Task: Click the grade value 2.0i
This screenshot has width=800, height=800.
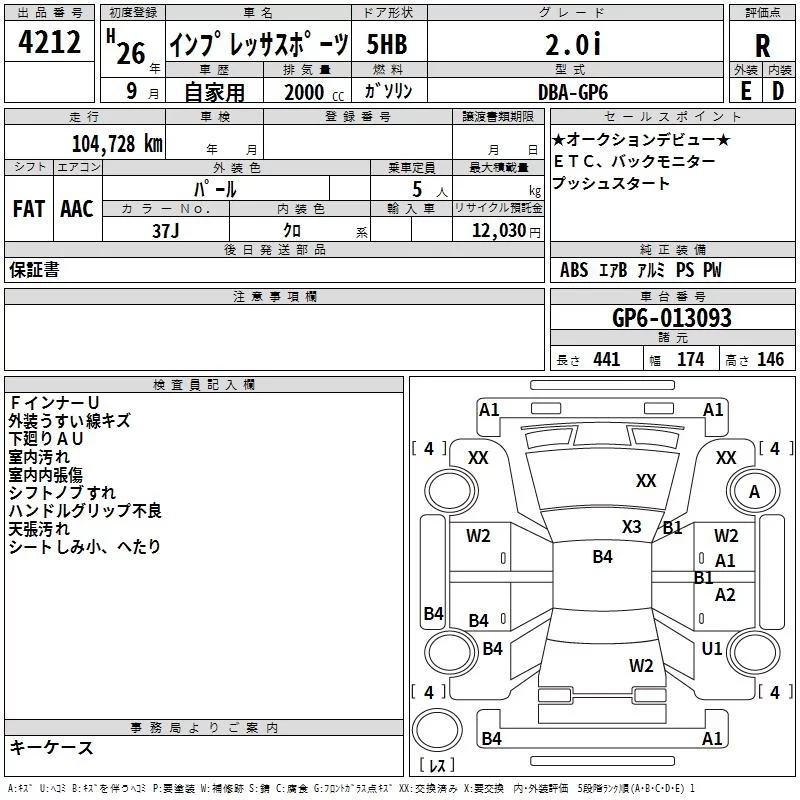Action: click(x=573, y=44)
